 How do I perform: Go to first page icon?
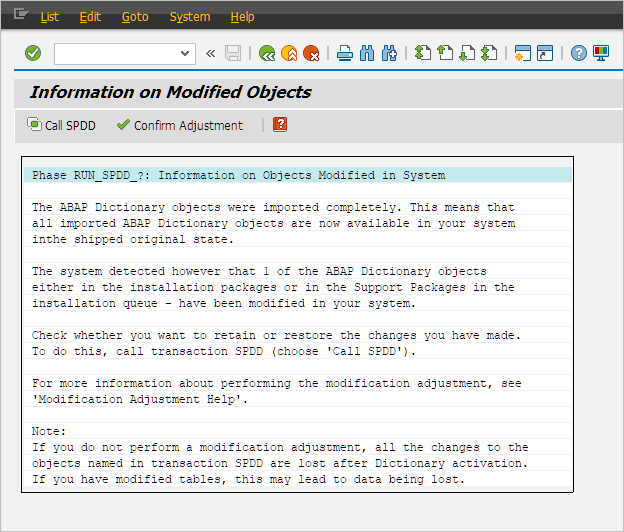point(423,53)
